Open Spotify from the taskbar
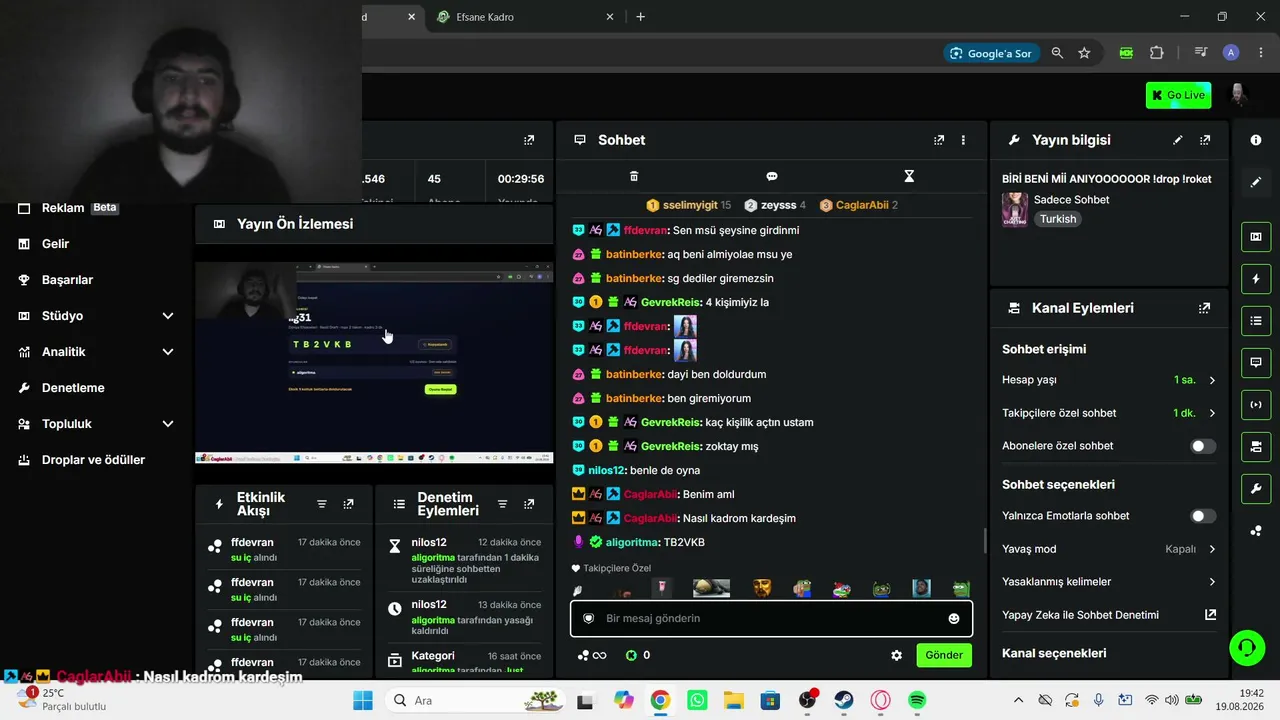 [917, 700]
